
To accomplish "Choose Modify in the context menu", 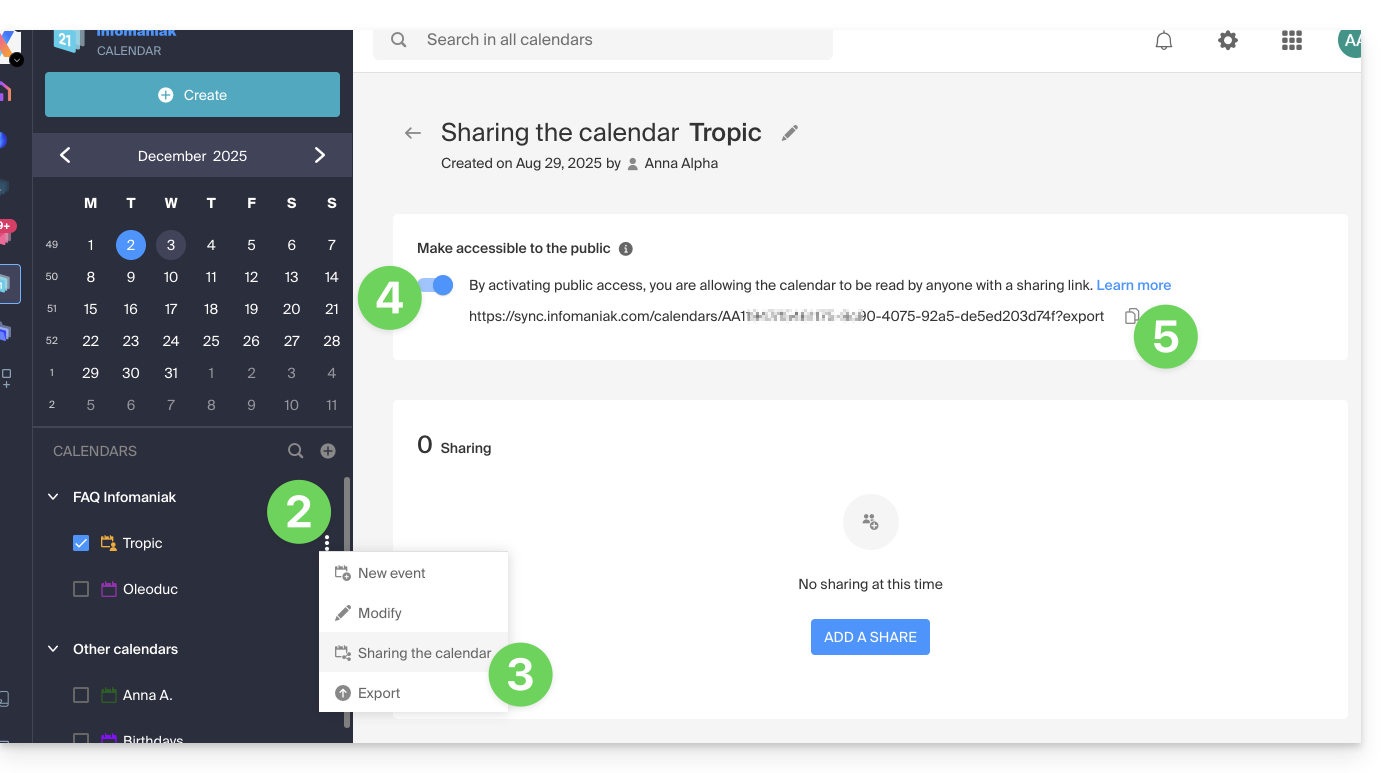I will [x=380, y=613].
